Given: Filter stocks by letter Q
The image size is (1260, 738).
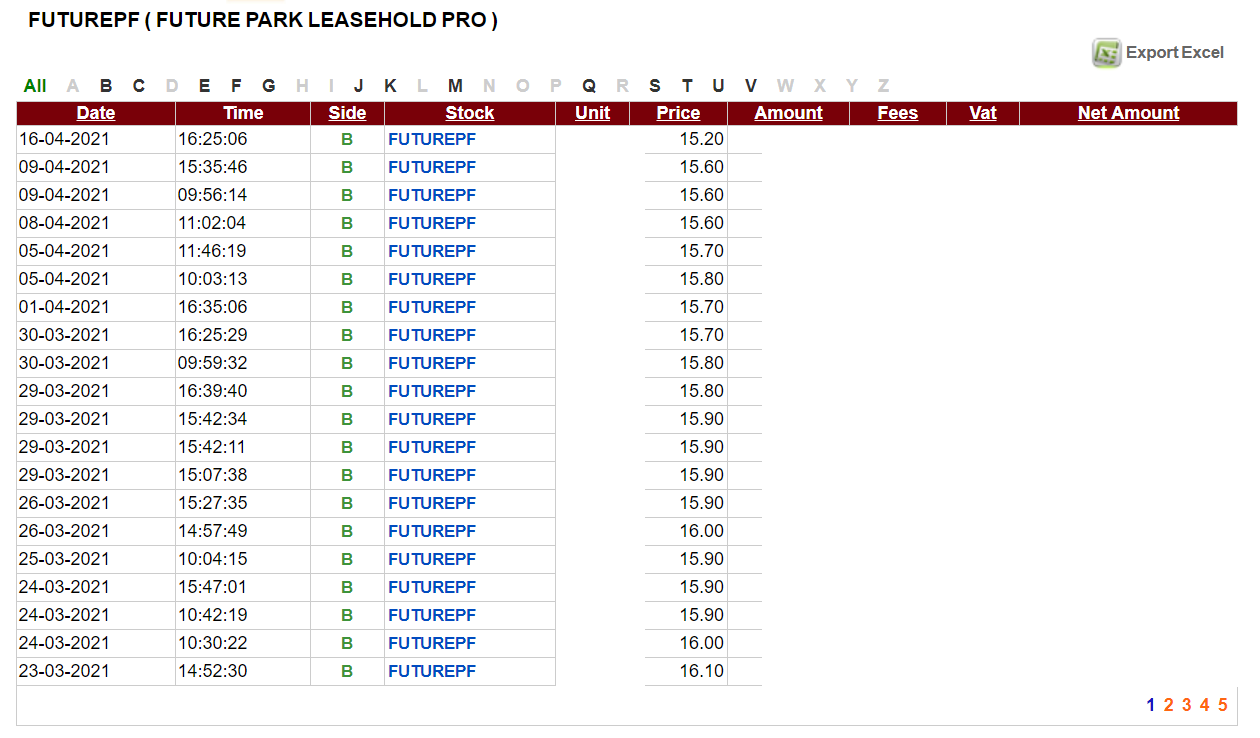Looking at the screenshot, I should click(589, 86).
